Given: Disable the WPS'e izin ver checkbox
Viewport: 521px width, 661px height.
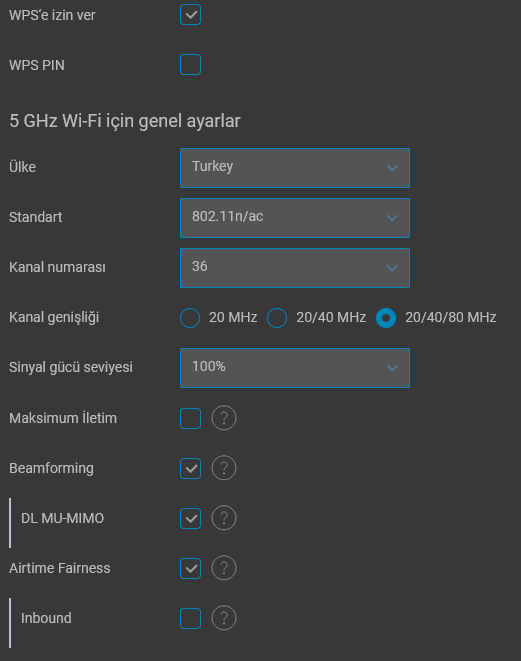Looking at the screenshot, I should [191, 15].
